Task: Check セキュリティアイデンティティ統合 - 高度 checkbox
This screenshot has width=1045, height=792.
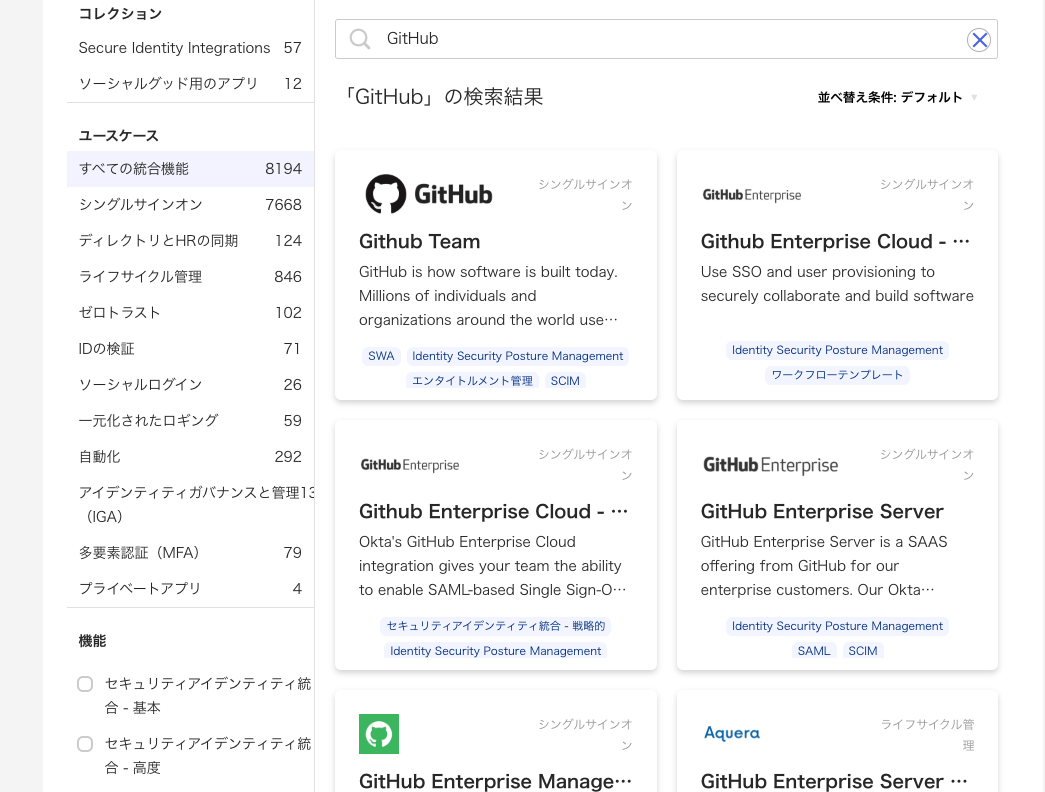Action: (85, 744)
